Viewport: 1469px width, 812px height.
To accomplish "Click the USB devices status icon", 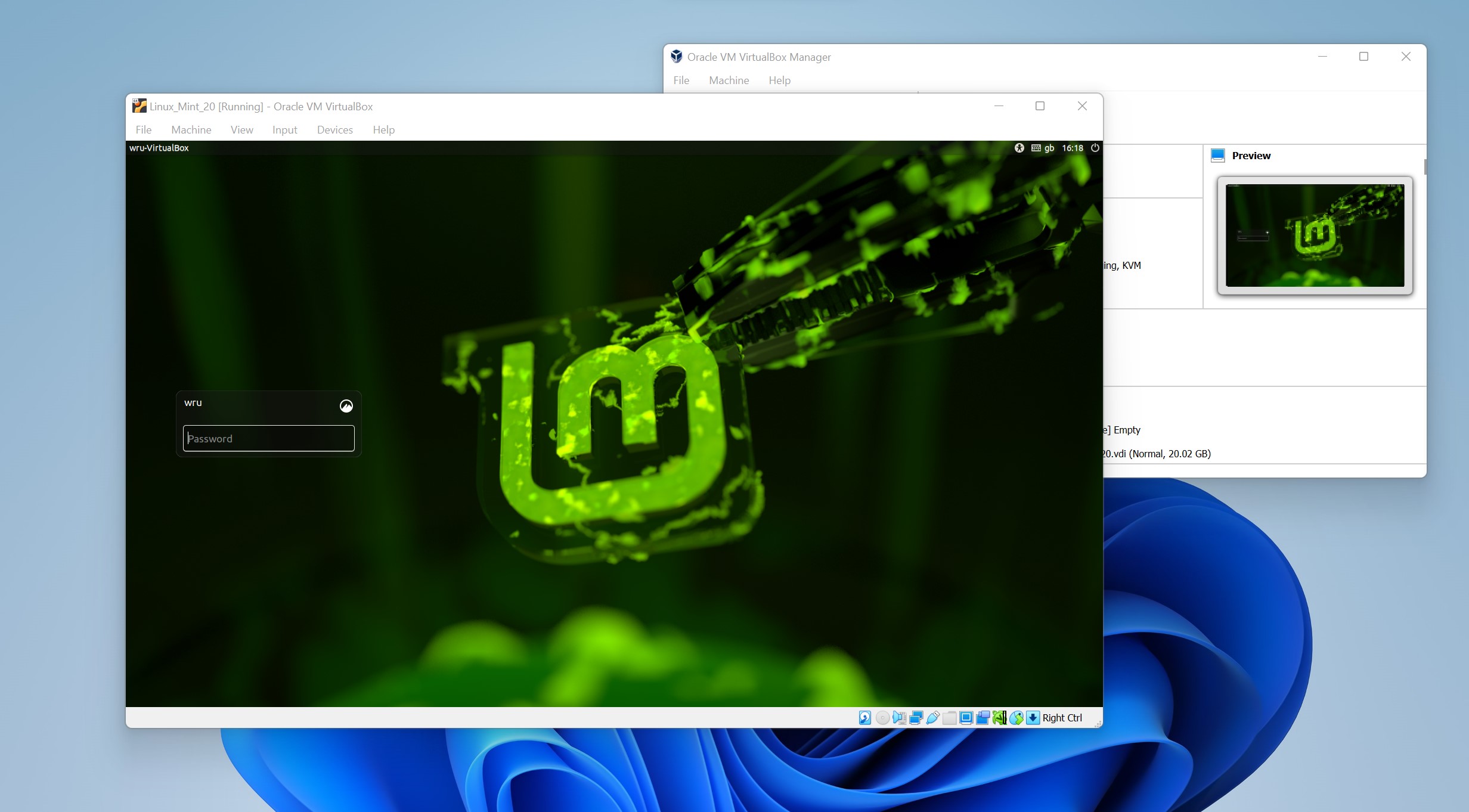I will pyautogui.click(x=932, y=718).
